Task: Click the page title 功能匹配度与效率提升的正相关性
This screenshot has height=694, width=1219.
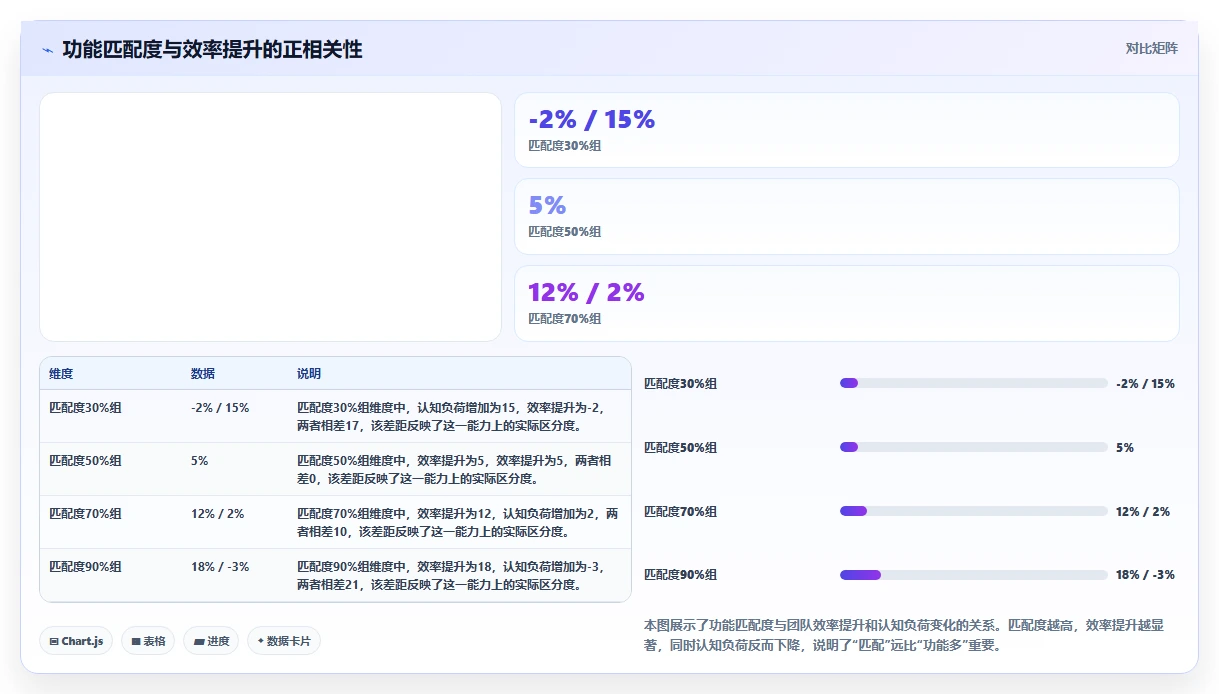Action: tap(212, 49)
